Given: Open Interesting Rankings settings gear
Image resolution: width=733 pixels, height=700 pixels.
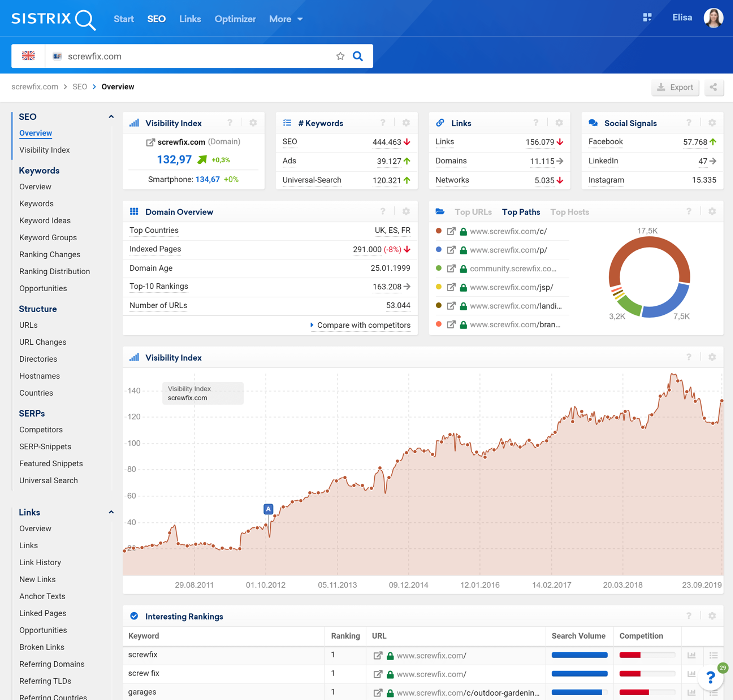Looking at the screenshot, I should pyautogui.click(x=712, y=616).
